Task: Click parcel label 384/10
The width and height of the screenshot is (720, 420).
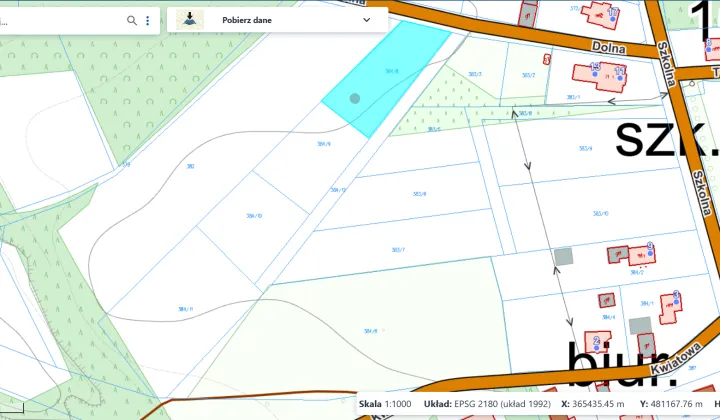Action: click(x=254, y=216)
